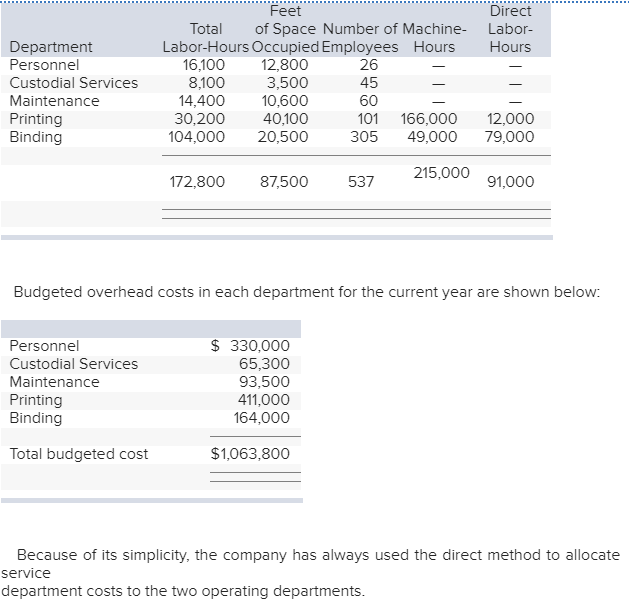
Task: Select the $1,063,800 total amount
Action: [250, 454]
